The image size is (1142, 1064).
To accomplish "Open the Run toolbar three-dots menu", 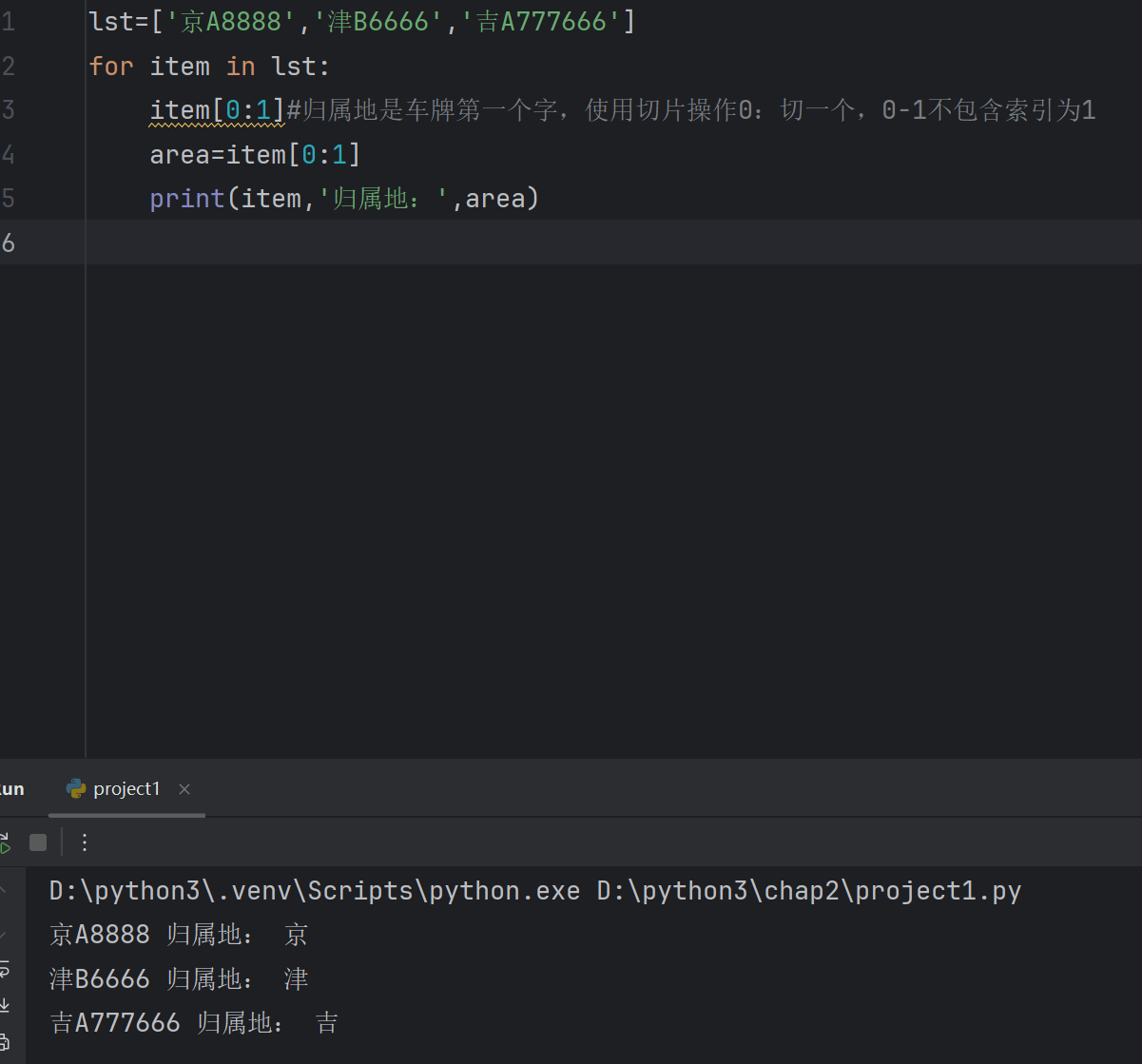I will [85, 842].
